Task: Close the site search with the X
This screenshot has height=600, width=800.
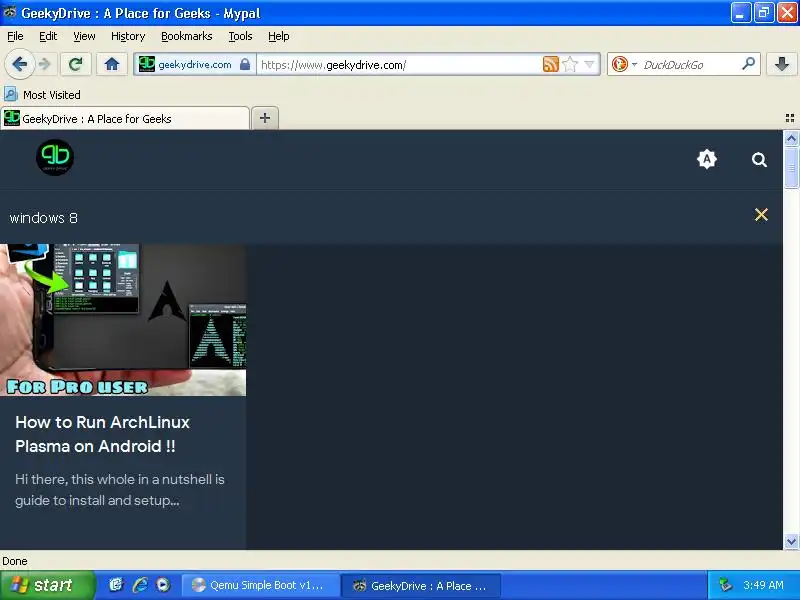Action: pyautogui.click(x=761, y=214)
